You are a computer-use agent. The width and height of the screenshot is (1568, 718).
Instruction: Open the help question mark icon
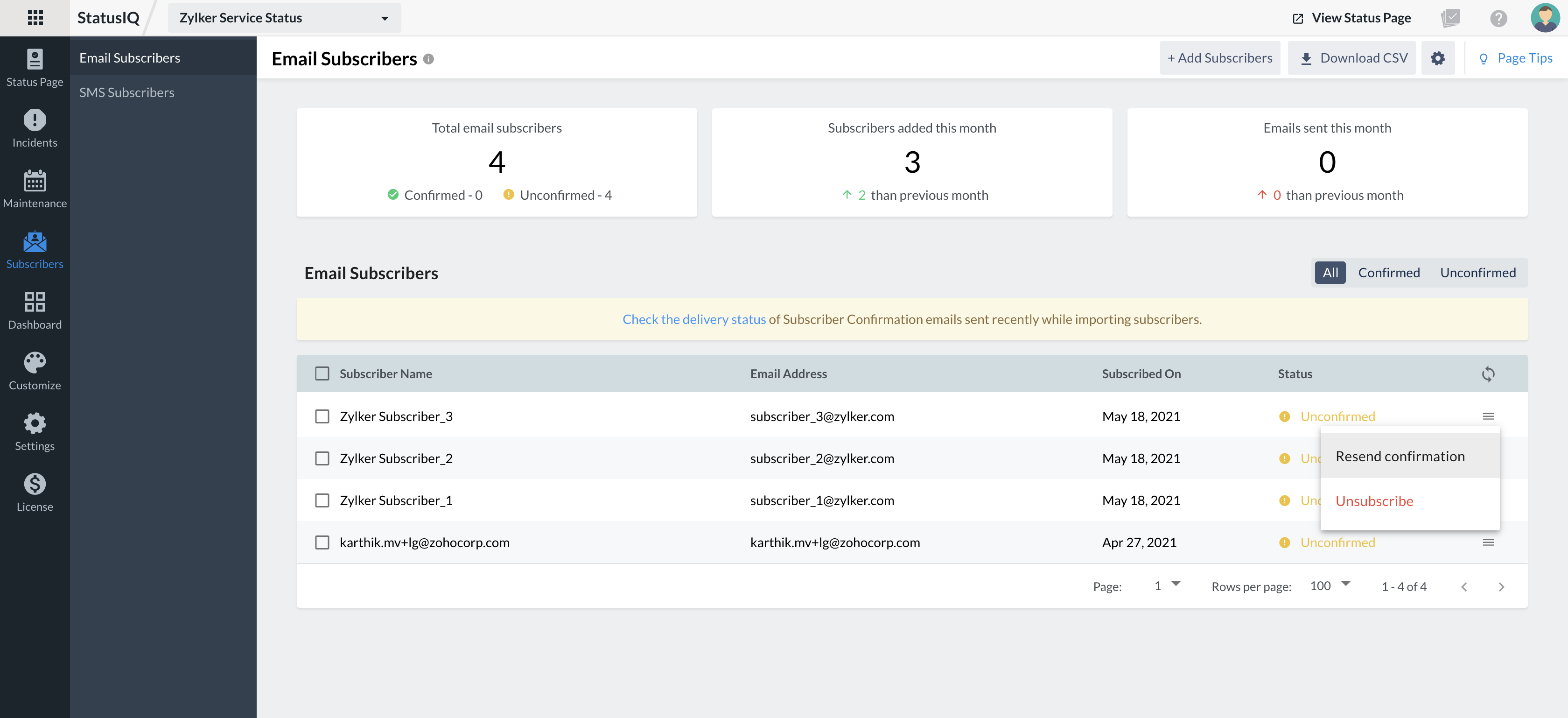point(1498,18)
